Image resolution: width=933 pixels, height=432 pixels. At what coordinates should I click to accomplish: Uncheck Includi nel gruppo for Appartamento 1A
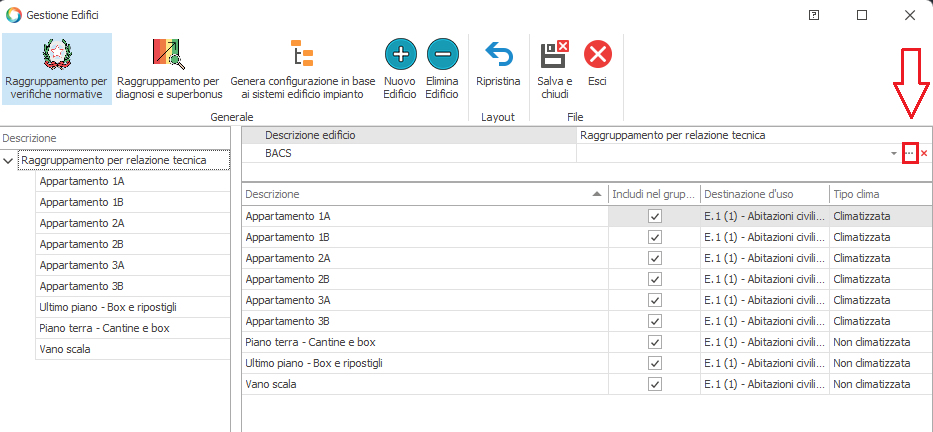point(655,216)
